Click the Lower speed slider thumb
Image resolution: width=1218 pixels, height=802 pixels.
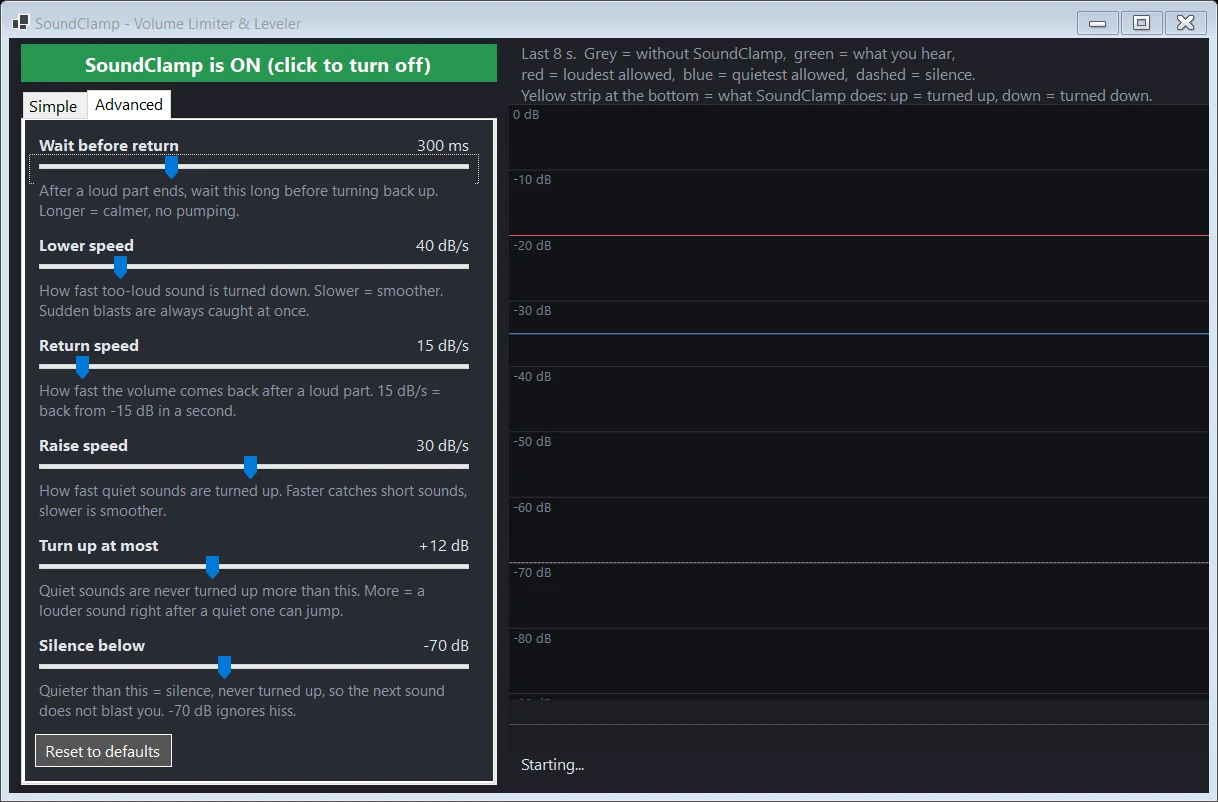click(x=120, y=267)
